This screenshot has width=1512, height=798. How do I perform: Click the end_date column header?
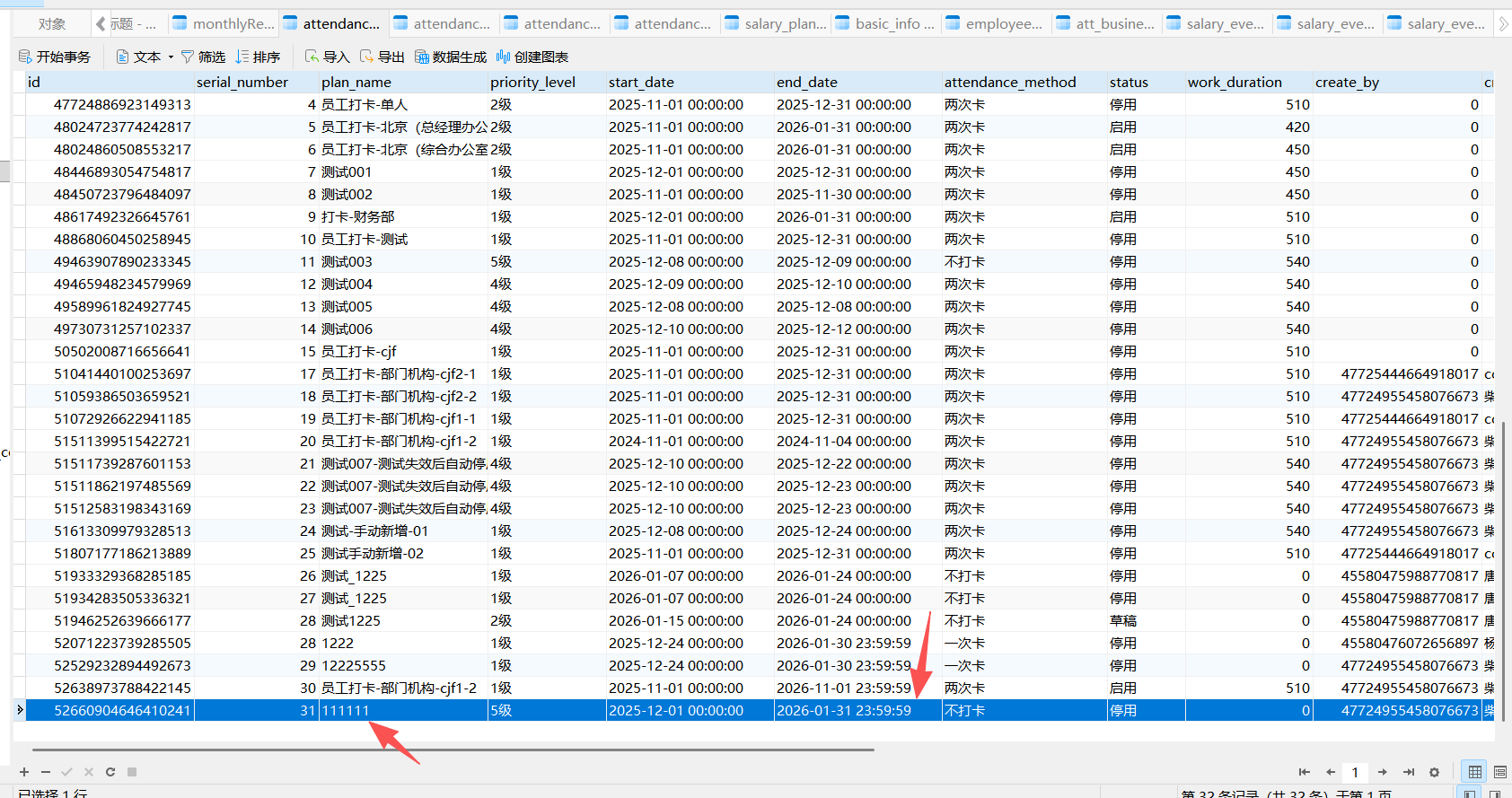[857, 83]
